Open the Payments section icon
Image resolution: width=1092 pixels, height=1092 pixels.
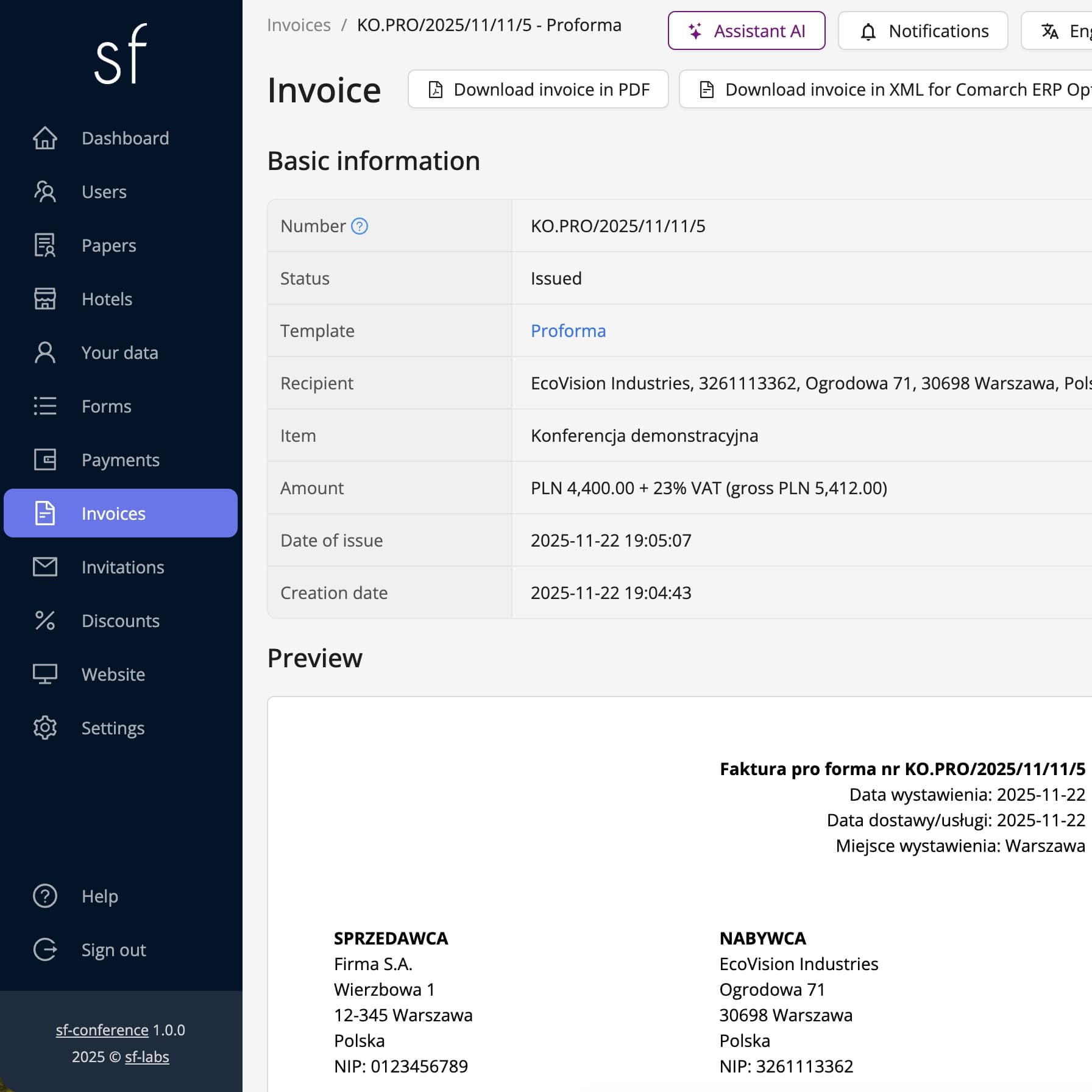[x=44, y=459]
